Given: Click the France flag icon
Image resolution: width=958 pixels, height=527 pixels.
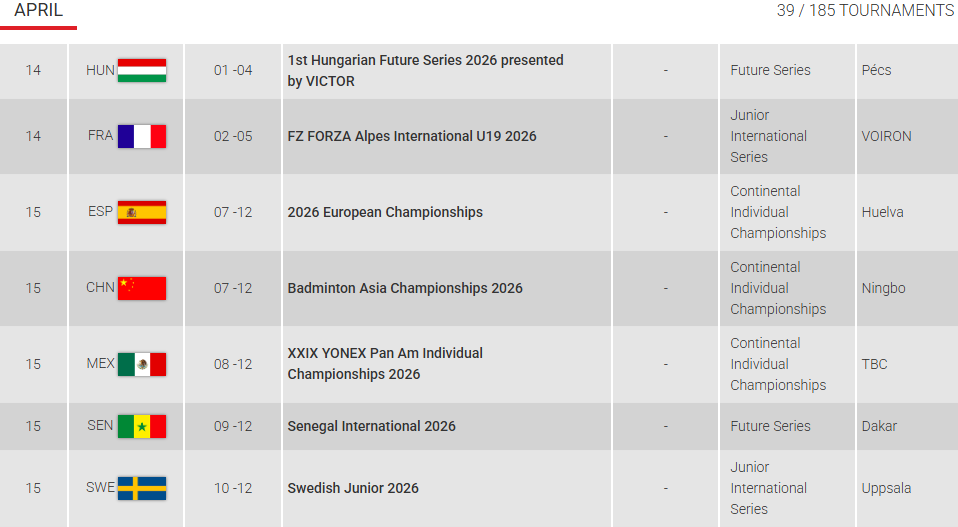Looking at the screenshot, I should (141, 136).
